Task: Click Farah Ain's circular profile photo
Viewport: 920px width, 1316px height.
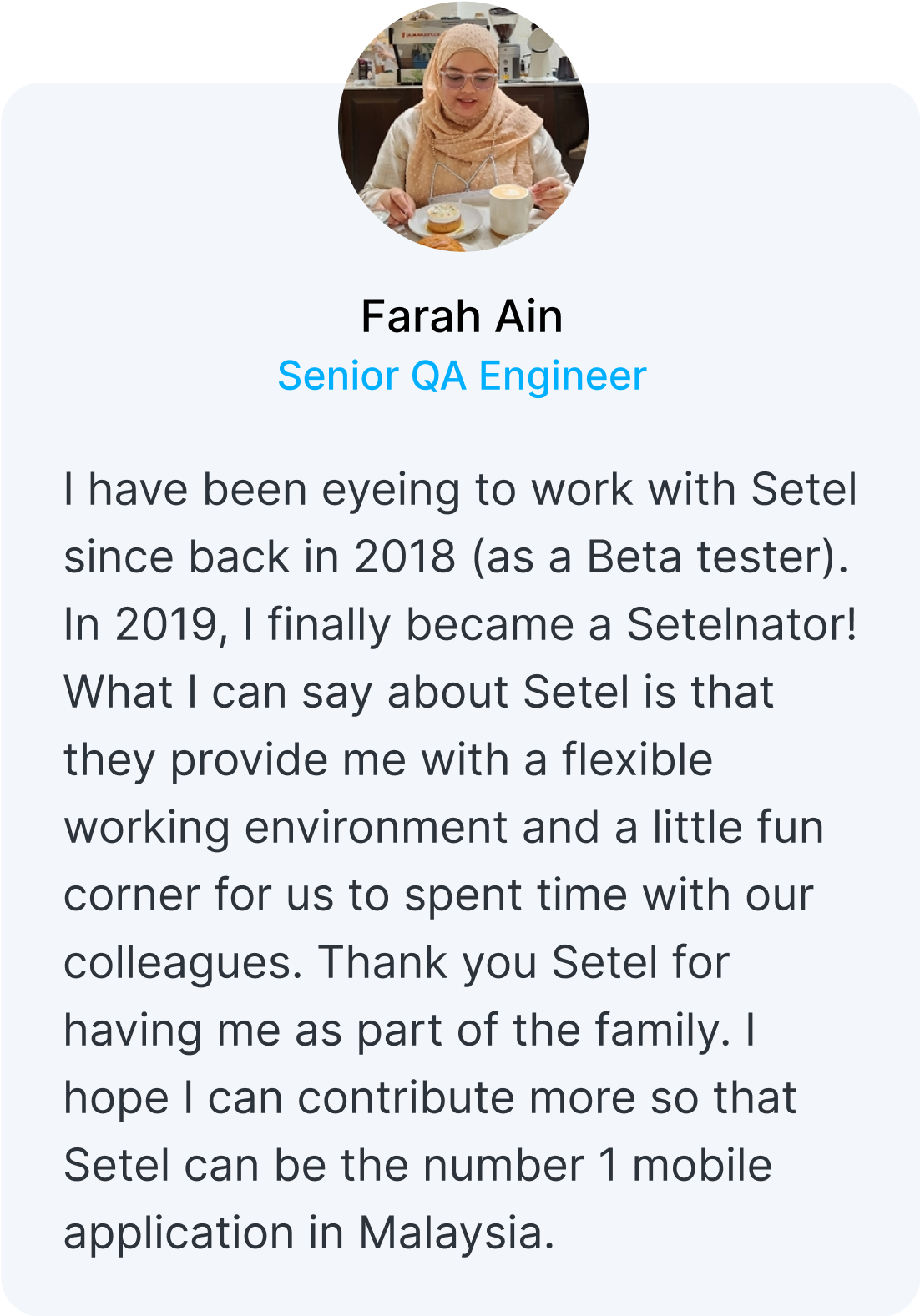Action: (x=463, y=126)
